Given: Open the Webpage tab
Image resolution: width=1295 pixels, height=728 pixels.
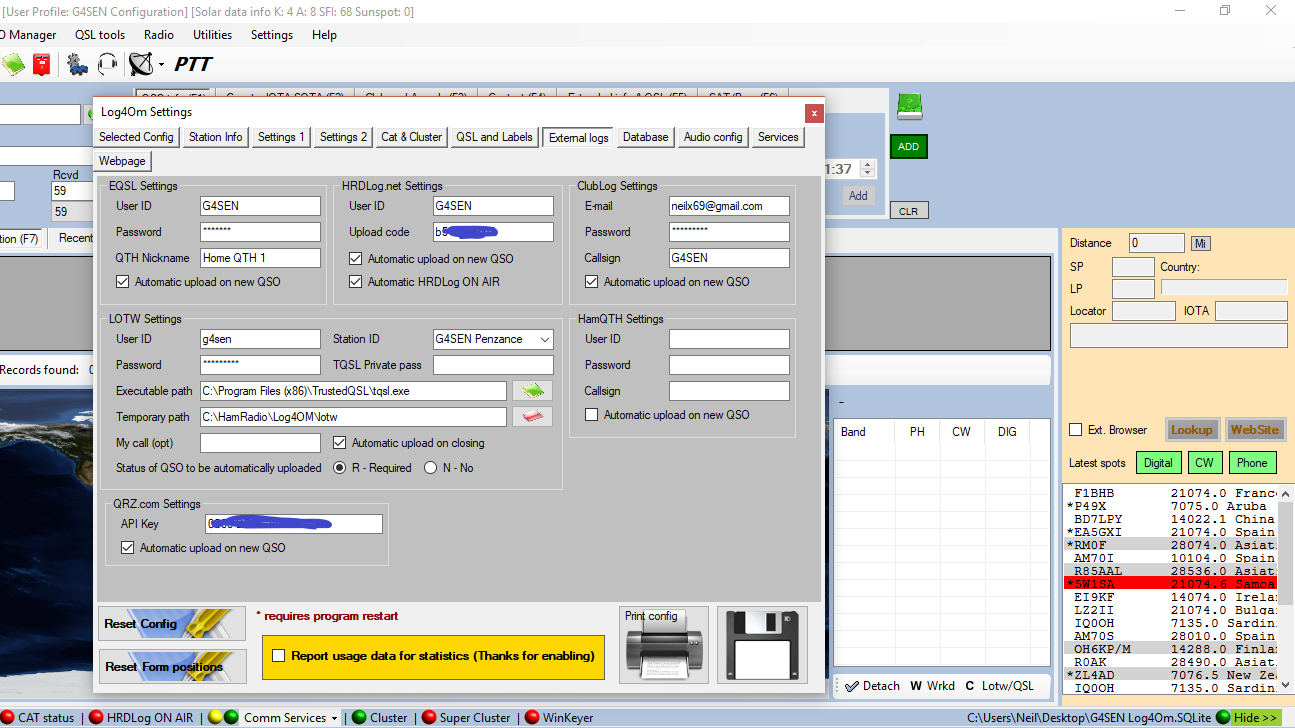Looking at the screenshot, I should (x=123, y=161).
